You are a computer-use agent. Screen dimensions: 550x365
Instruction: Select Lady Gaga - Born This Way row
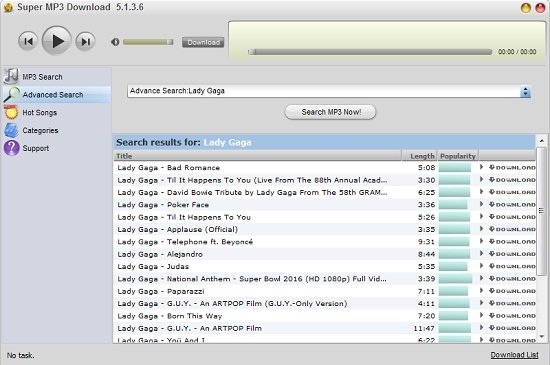click(324, 316)
